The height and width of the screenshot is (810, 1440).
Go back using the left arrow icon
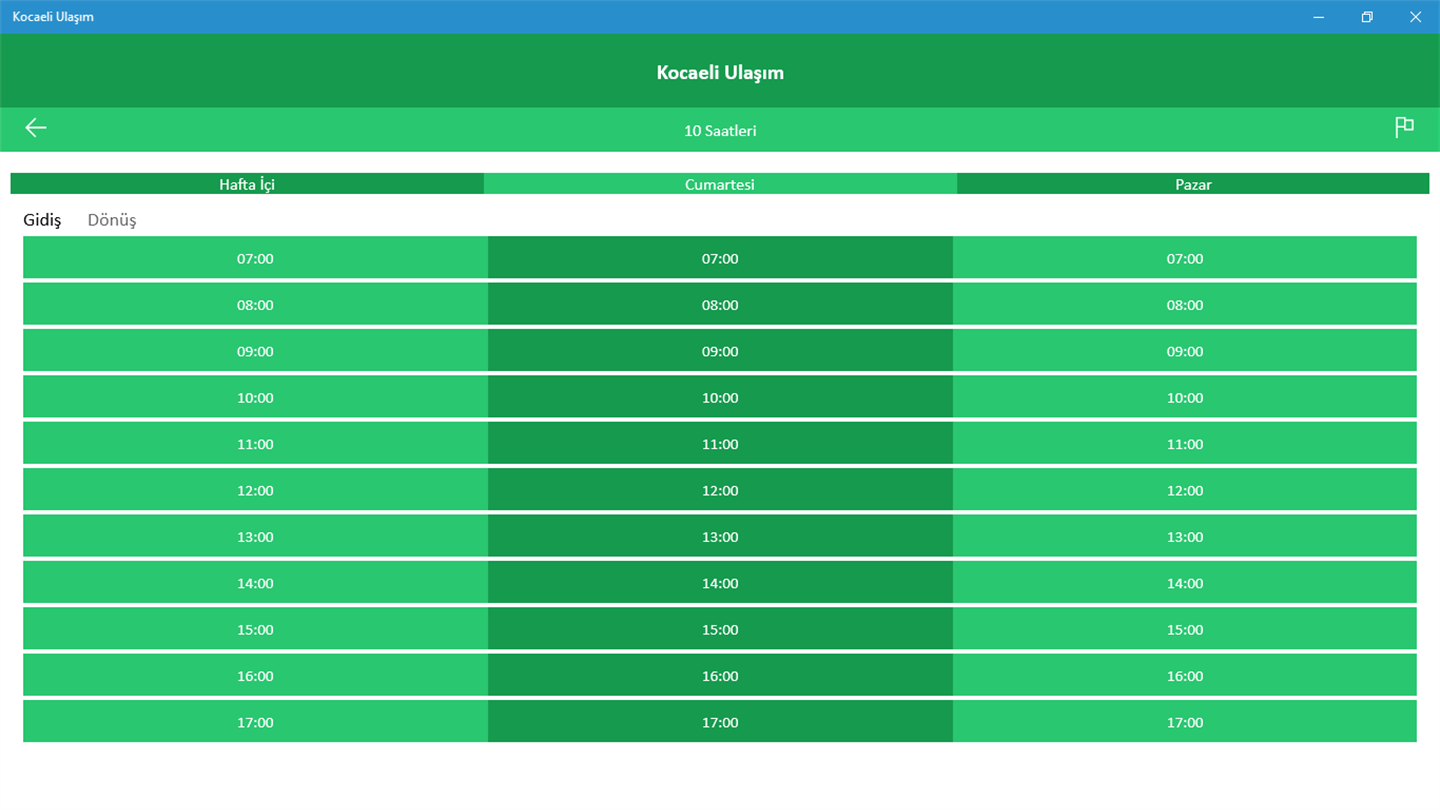point(36,127)
